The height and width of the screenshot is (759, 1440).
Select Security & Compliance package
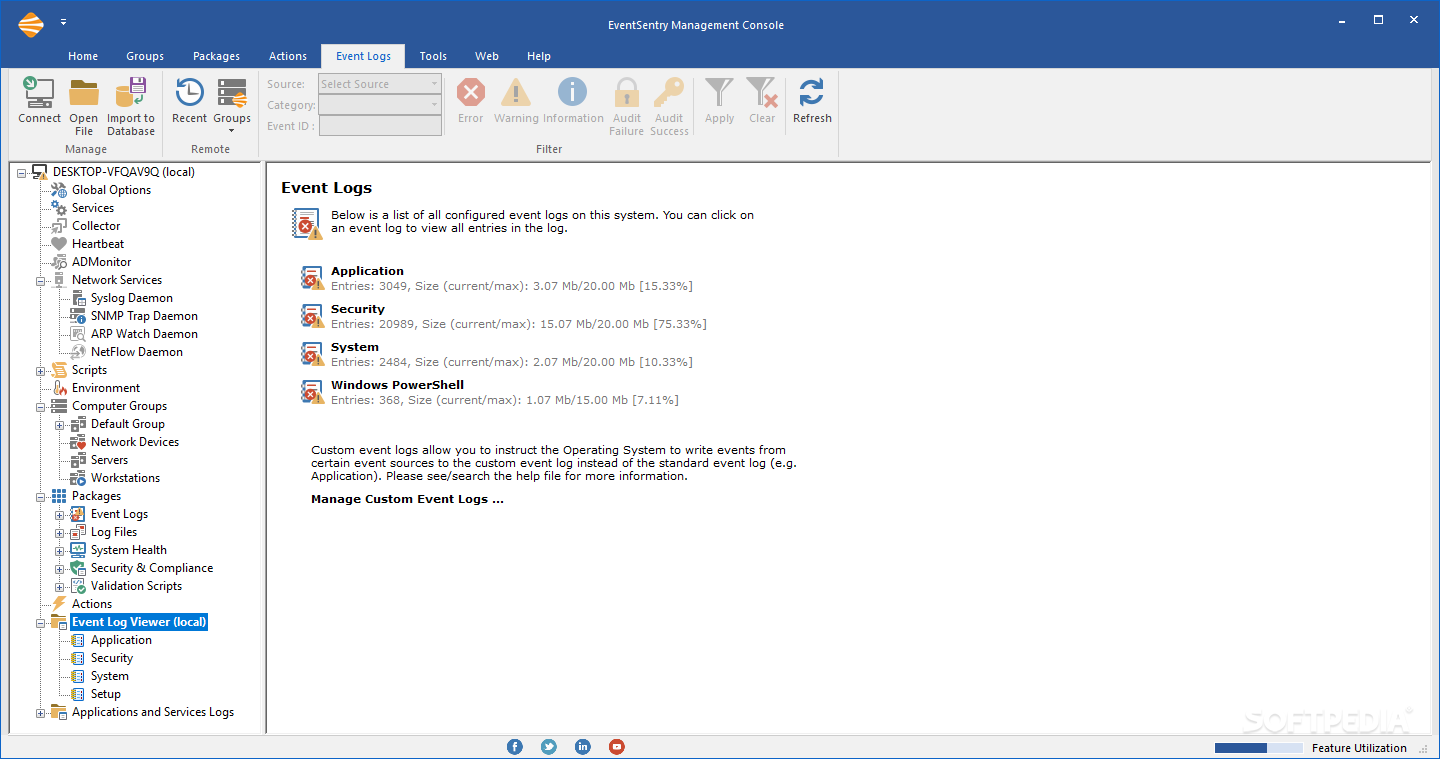152,568
